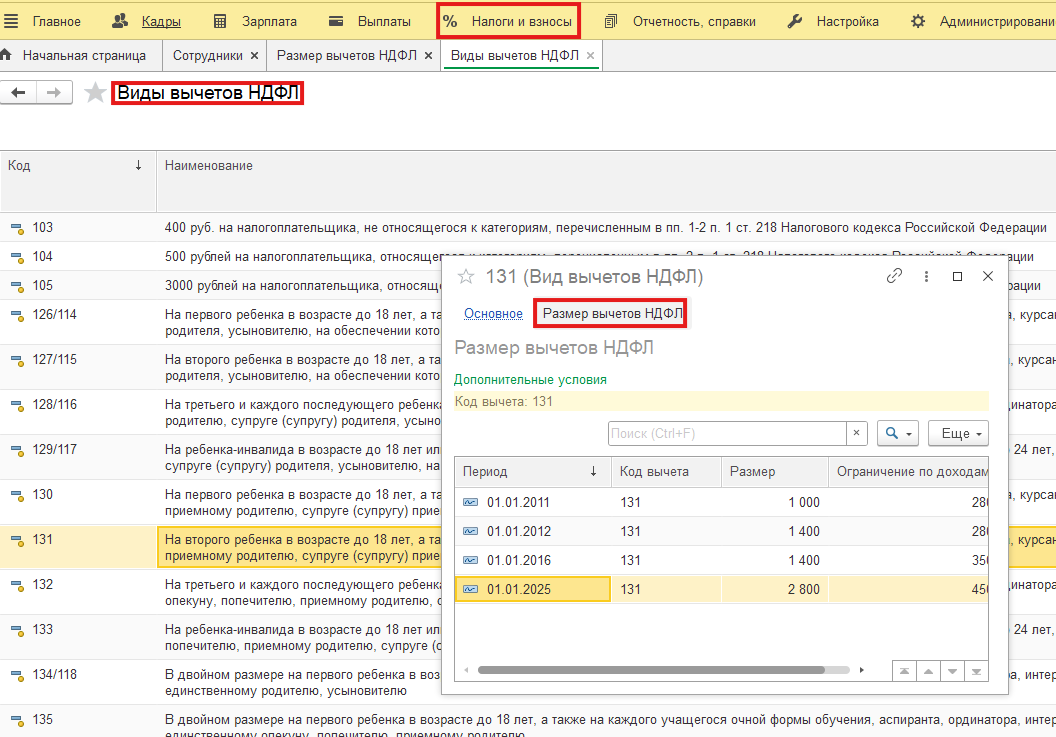The height and width of the screenshot is (737, 1056).
Task: Click the row icon for code 105
Action: [x=17, y=286]
